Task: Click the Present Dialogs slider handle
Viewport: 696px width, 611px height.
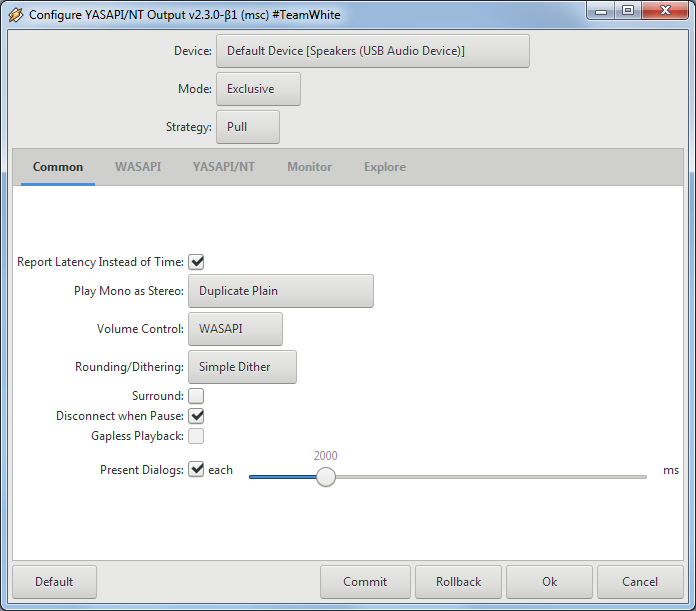Action: 326,477
